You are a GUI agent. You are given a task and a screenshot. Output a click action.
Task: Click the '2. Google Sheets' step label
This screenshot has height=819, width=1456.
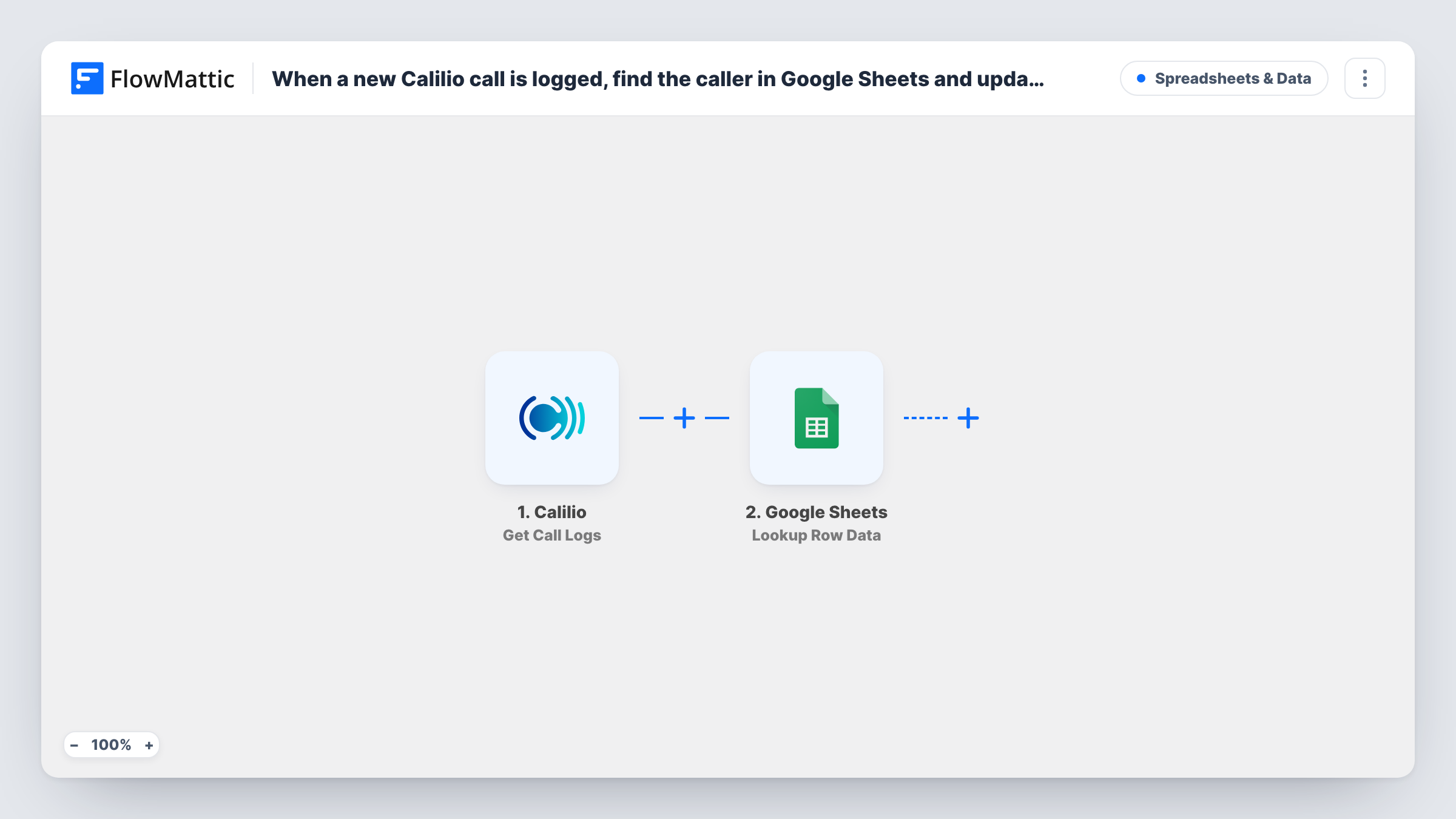coord(817,512)
